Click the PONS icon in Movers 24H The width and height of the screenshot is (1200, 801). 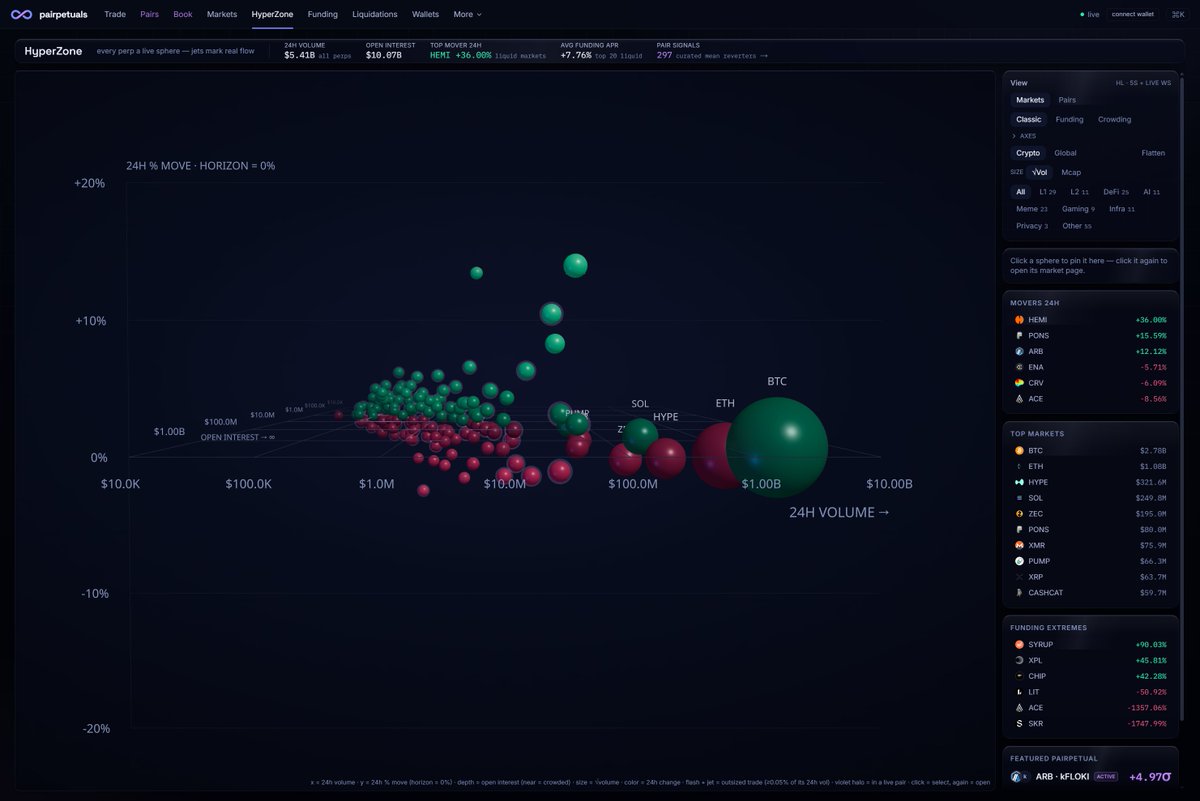[1019, 336]
